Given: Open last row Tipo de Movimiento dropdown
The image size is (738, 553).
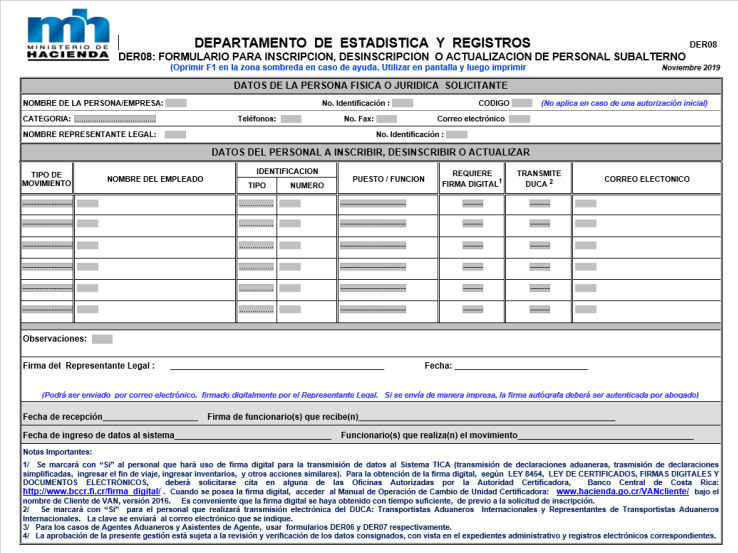Looking at the screenshot, I should 46,309.
